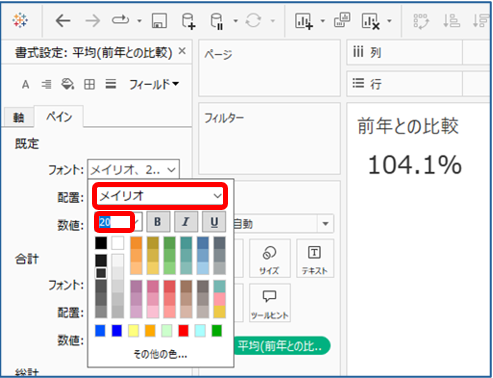
Task: Select the Font format icon (A)
Action: click(x=25, y=85)
